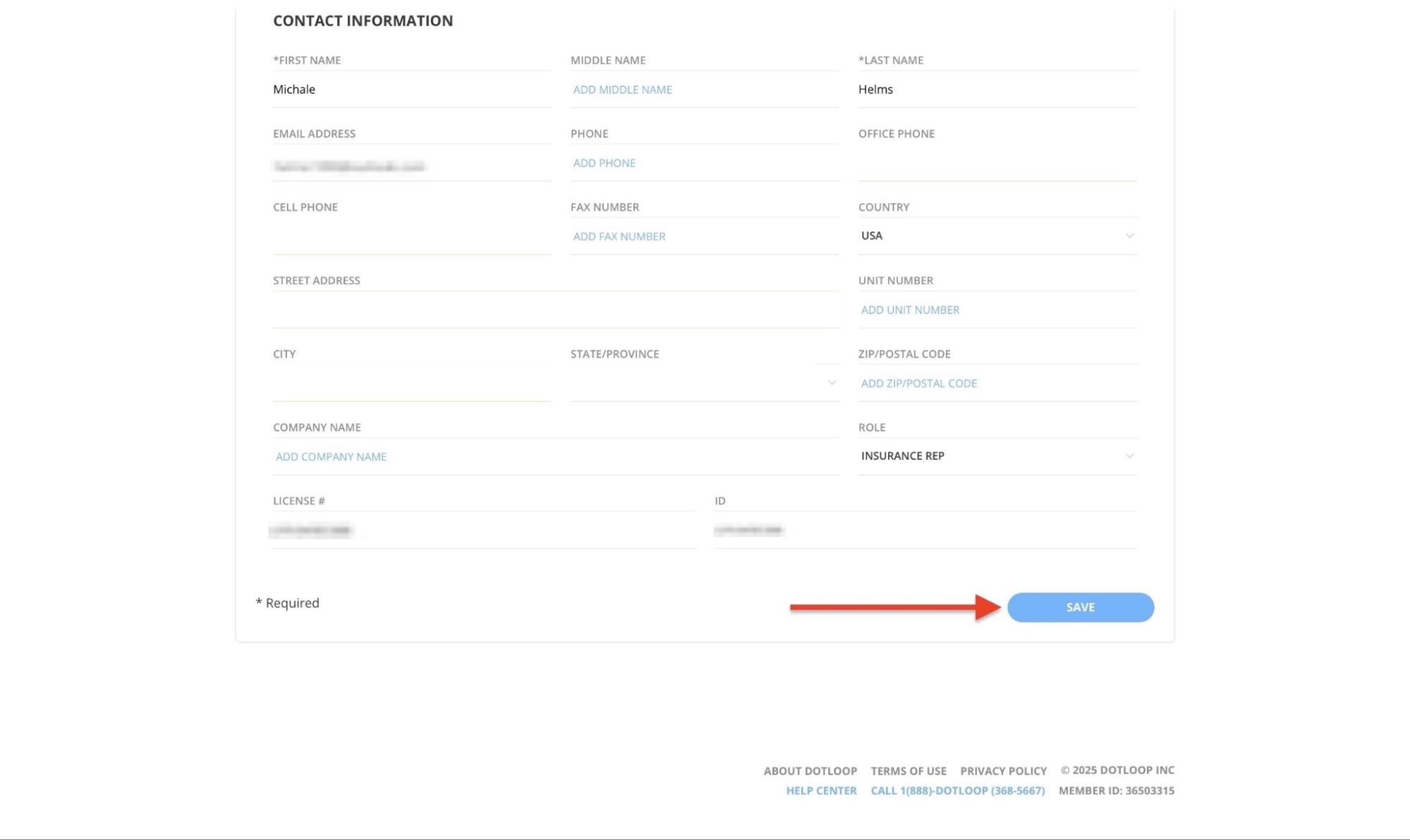This screenshot has width=1410, height=840.
Task: Open the Help Center link
Action: pos(821,791)
